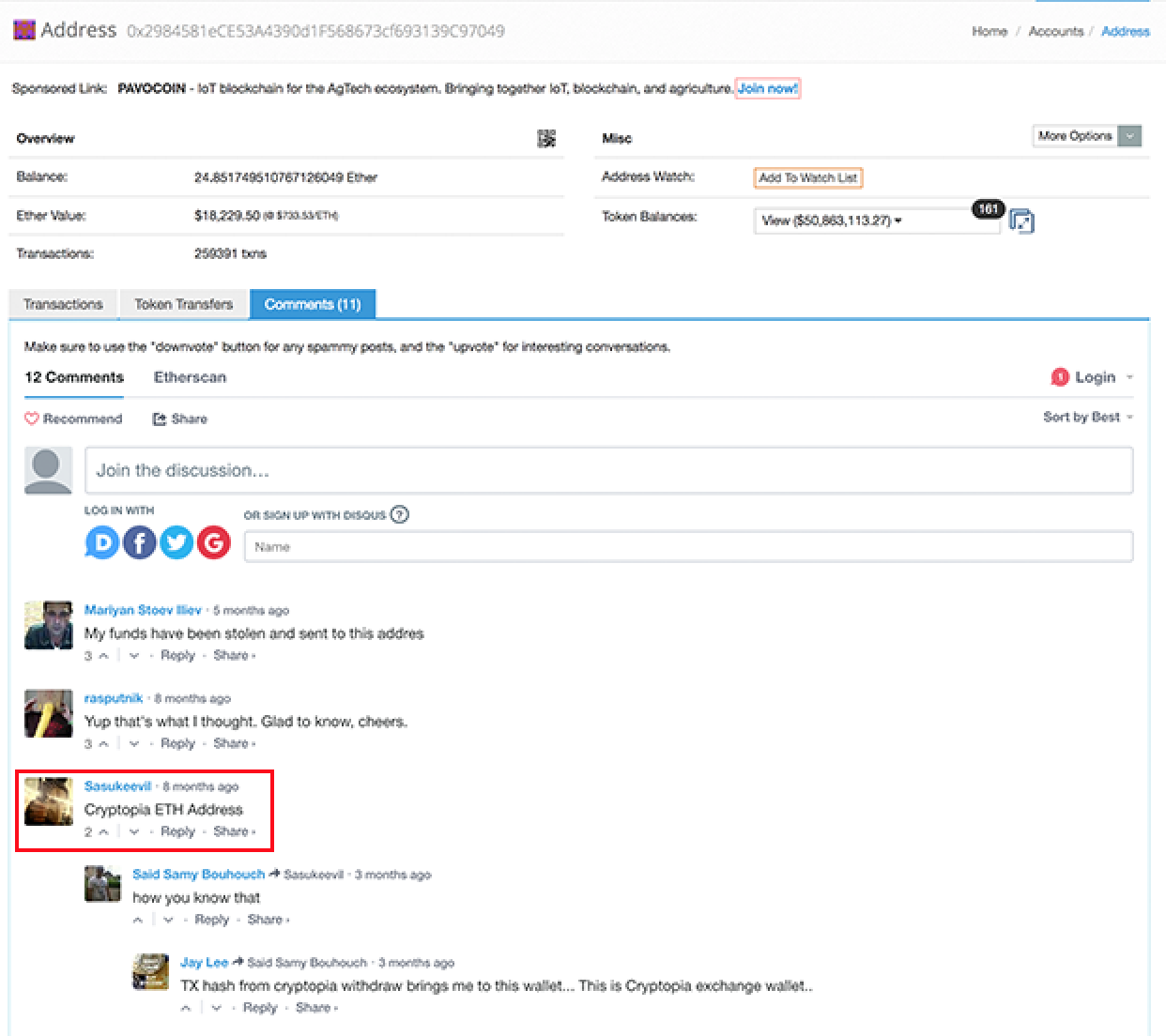The image size is (1166, 1036).
Task: Upvote Mariyan Stoev Iliev's comment
Action: tap(103, 656)
